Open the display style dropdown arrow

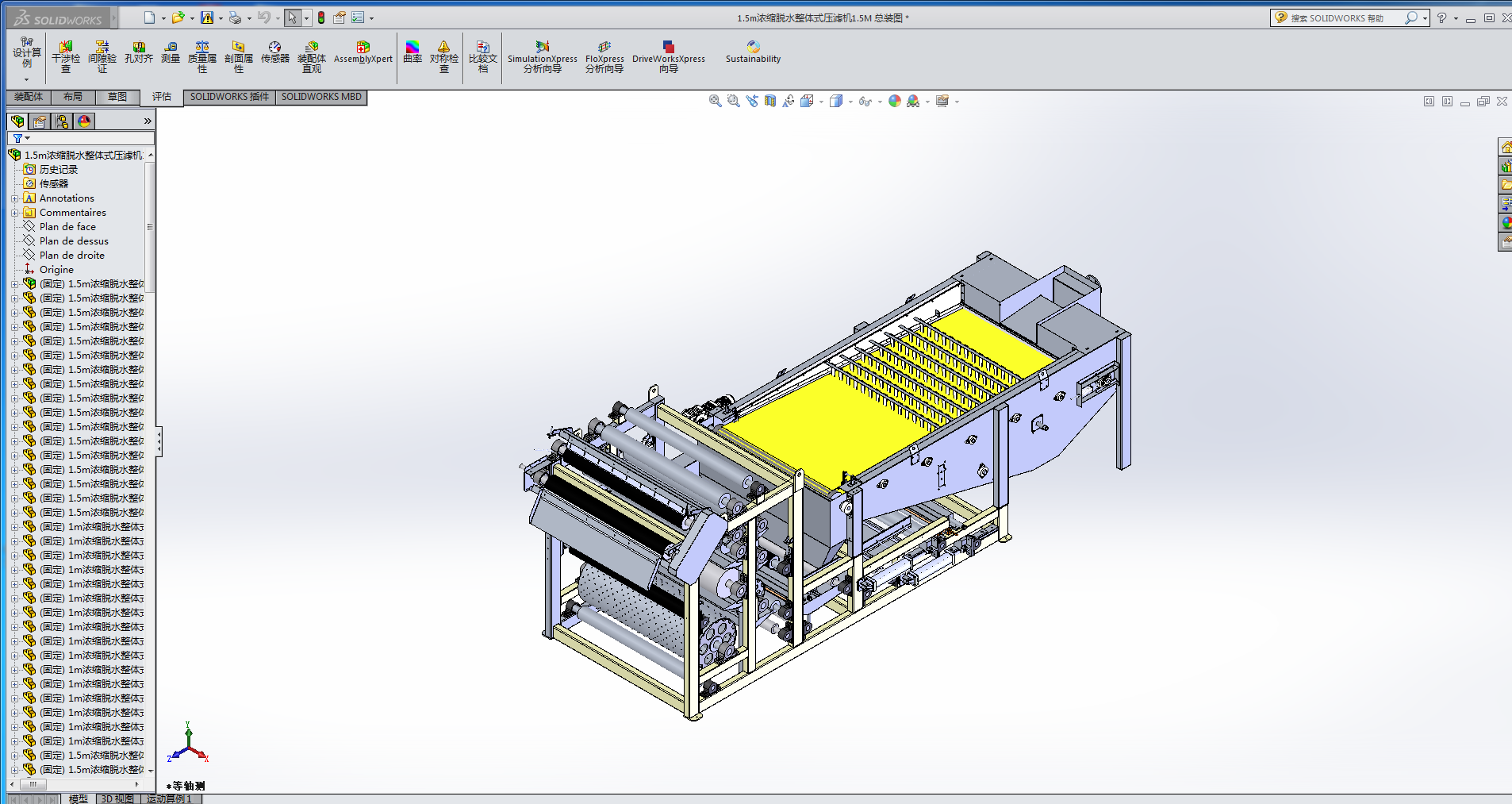[x=850, y=102]
